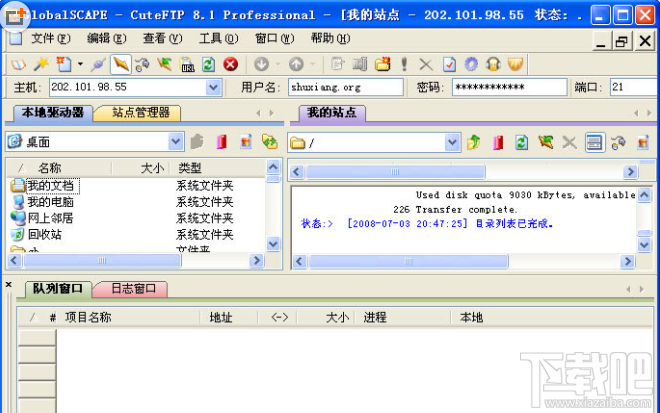Open the 编辑(E) menu
Screen dimensions: 660x413
coord(106,39)
